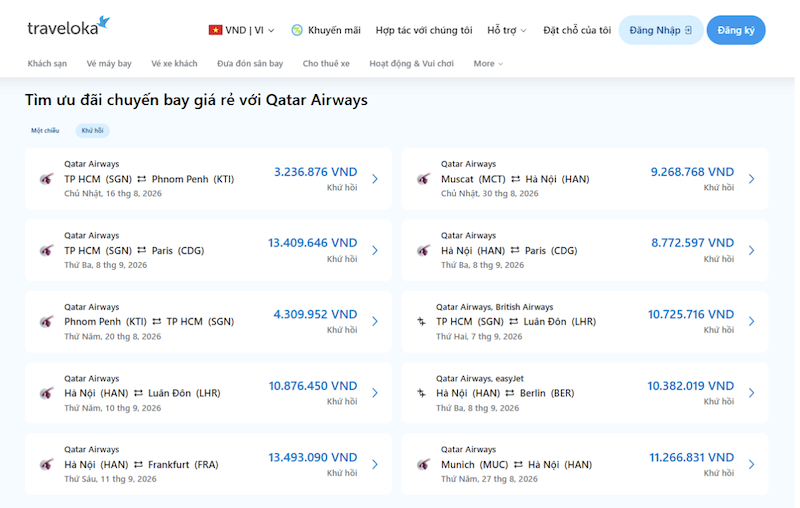Click the Qatar Airways, easyJet label
800x508 pixels.
click(480, 378)
